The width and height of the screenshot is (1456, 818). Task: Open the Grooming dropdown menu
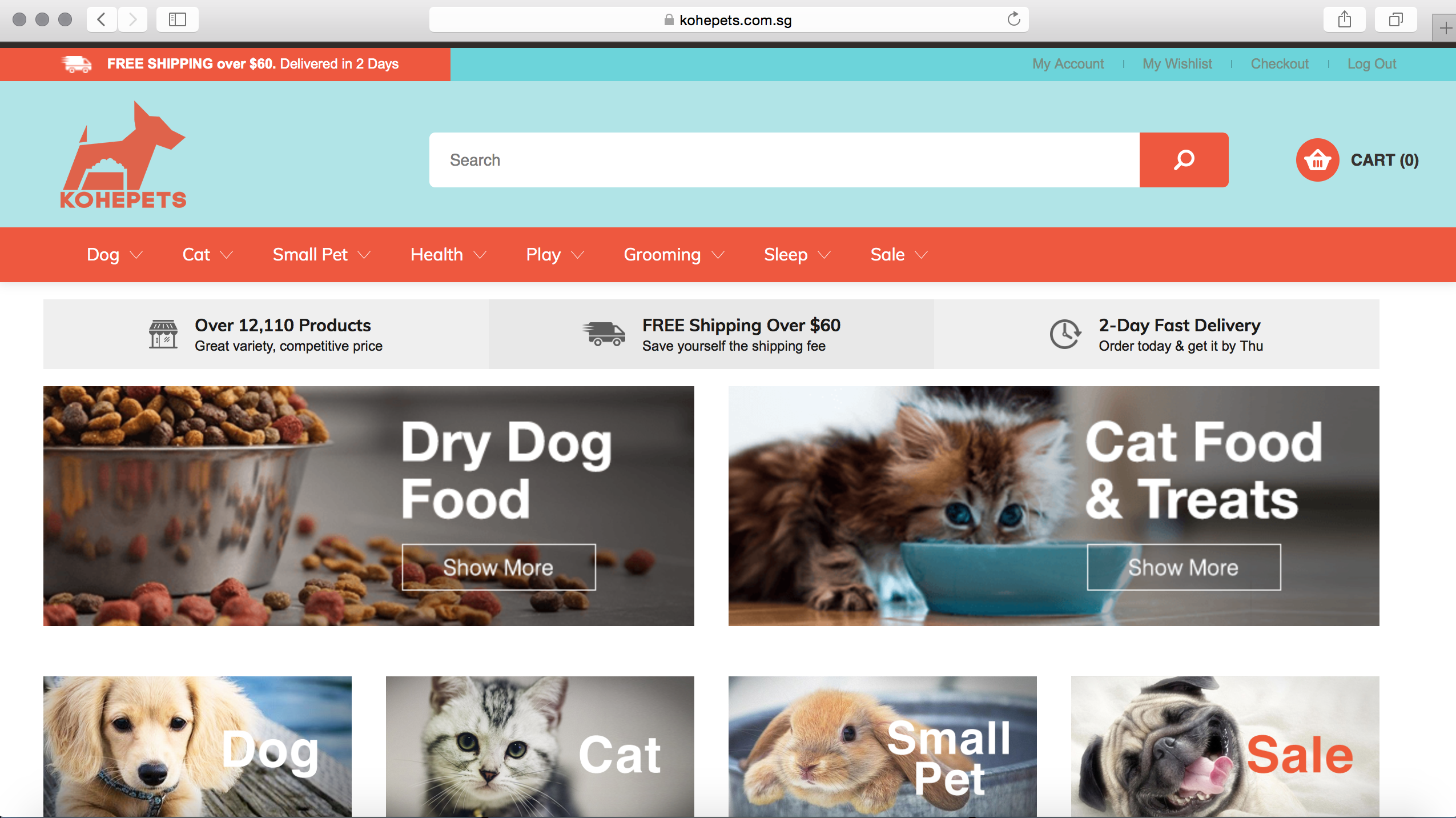pos(674,255)
